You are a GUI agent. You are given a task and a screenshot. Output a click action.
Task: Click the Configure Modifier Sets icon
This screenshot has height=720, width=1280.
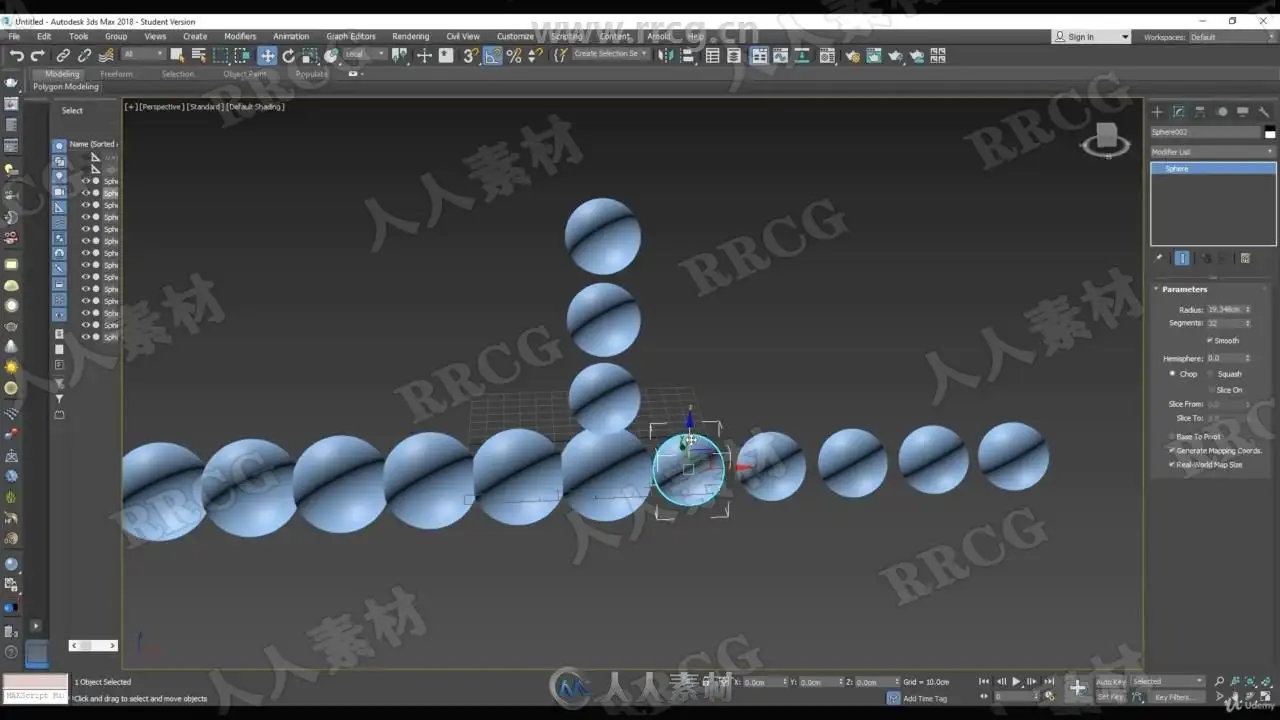(x=1245, y=258)
